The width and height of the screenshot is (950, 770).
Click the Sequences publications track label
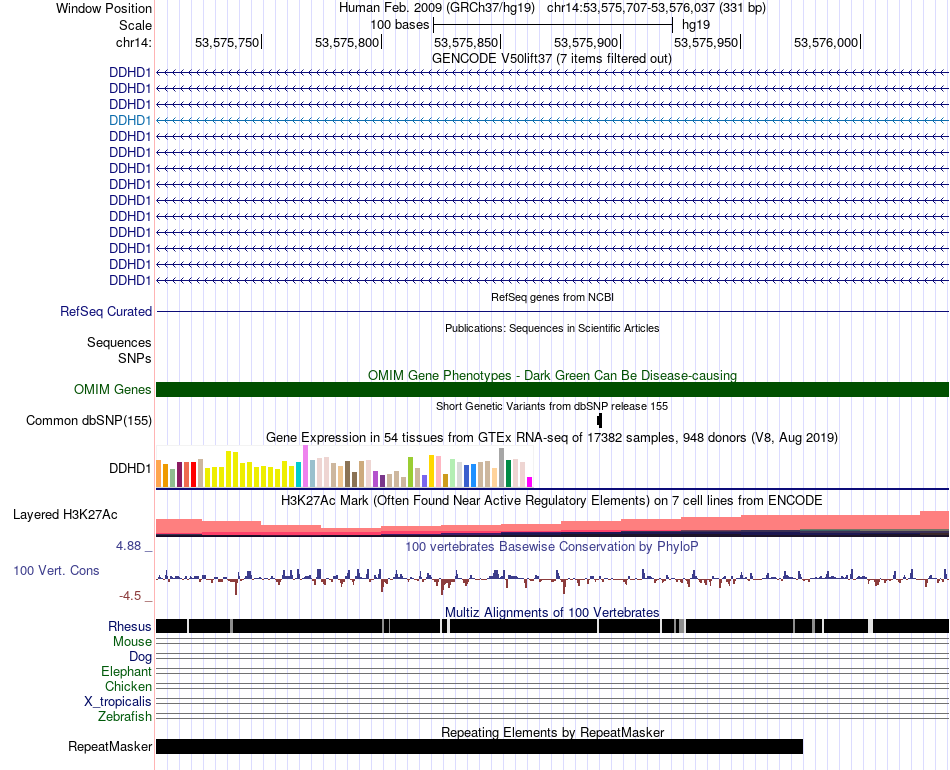(119, 342)
